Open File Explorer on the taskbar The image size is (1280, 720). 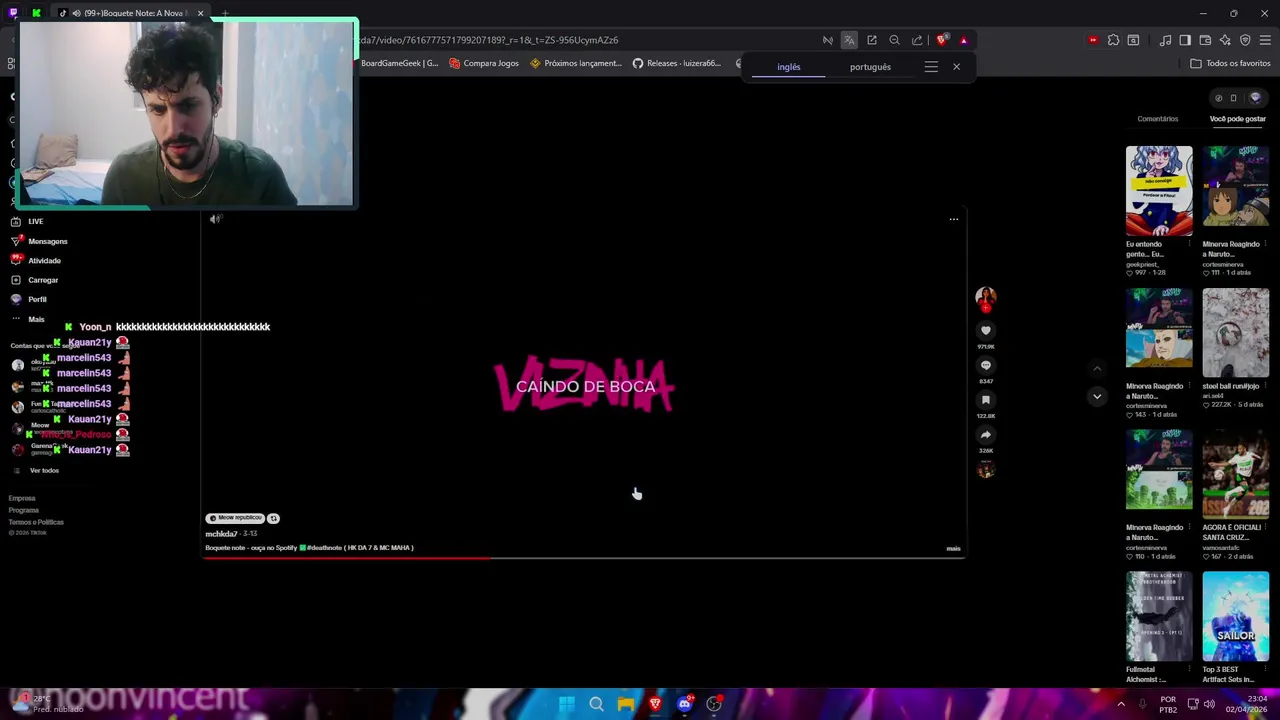[625, 704]
